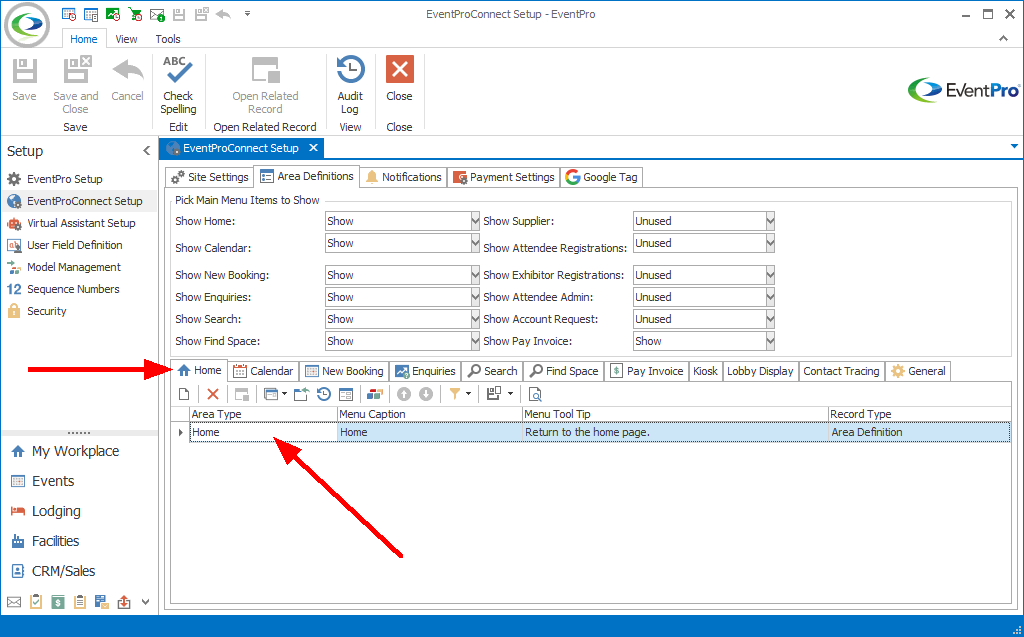The image size is (1024, 637).
Task: Open the Show Home dropdown
Action: tap(475, 221)
